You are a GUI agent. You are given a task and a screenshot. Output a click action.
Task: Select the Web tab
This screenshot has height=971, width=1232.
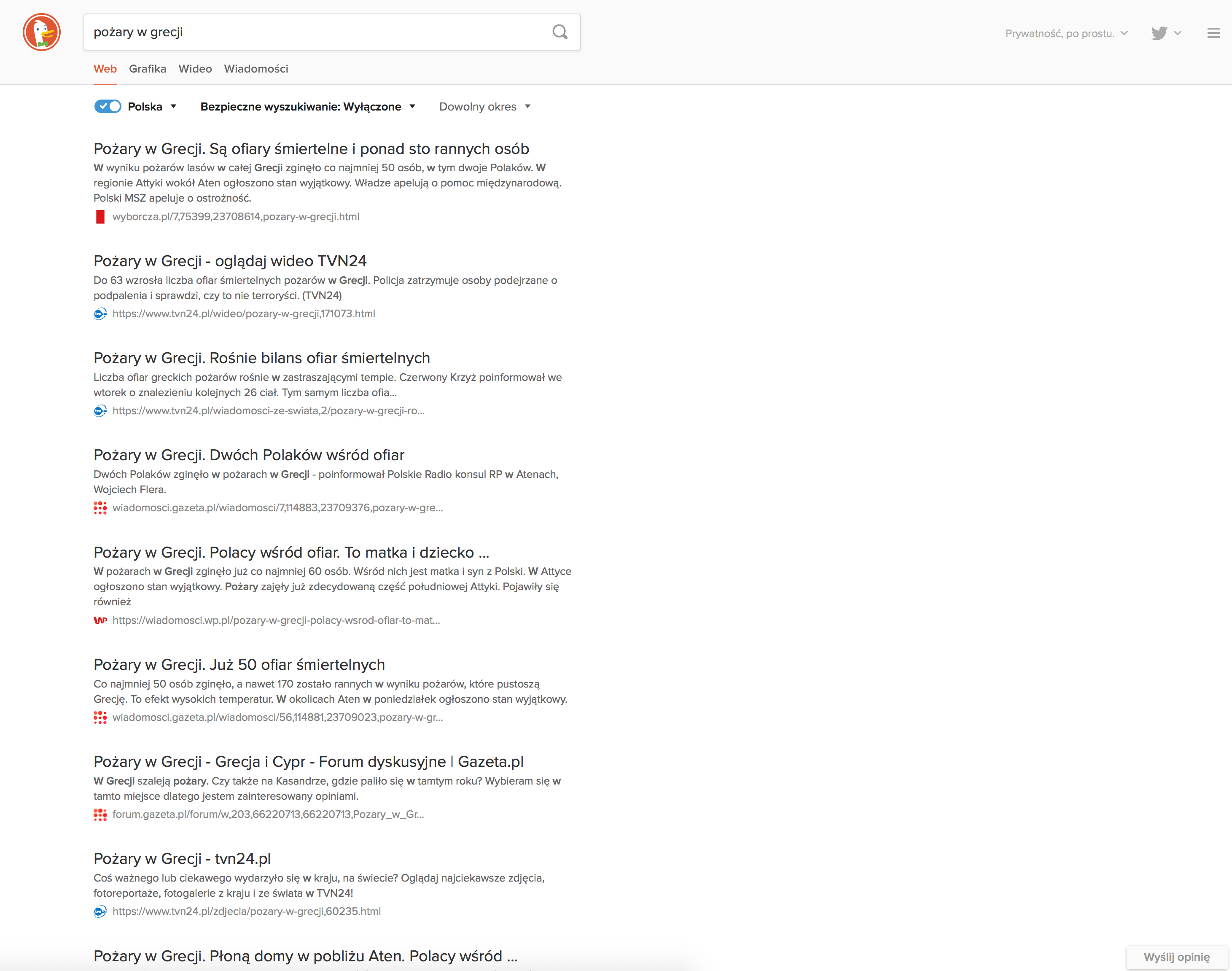[105, 69]
